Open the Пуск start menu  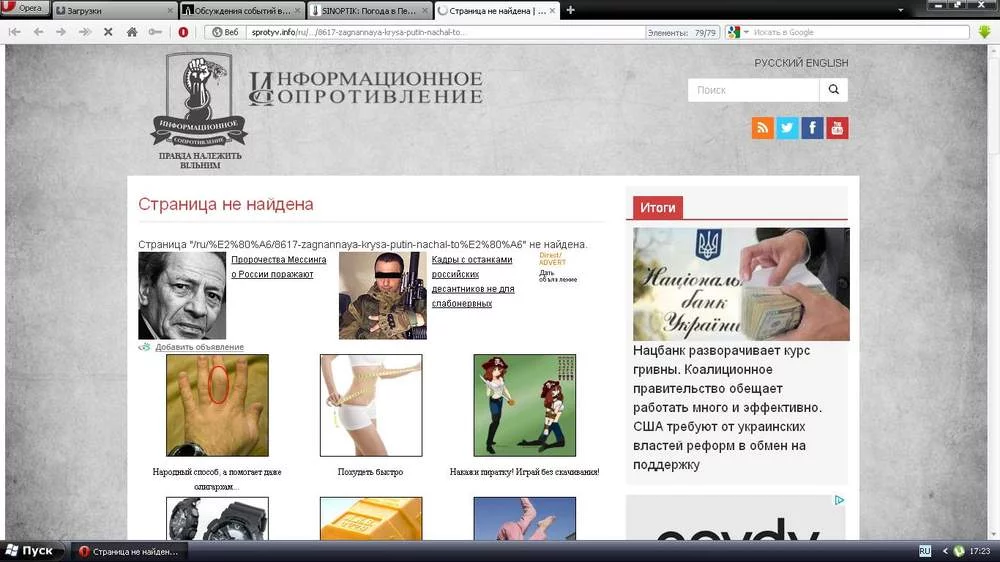(30, 551)
